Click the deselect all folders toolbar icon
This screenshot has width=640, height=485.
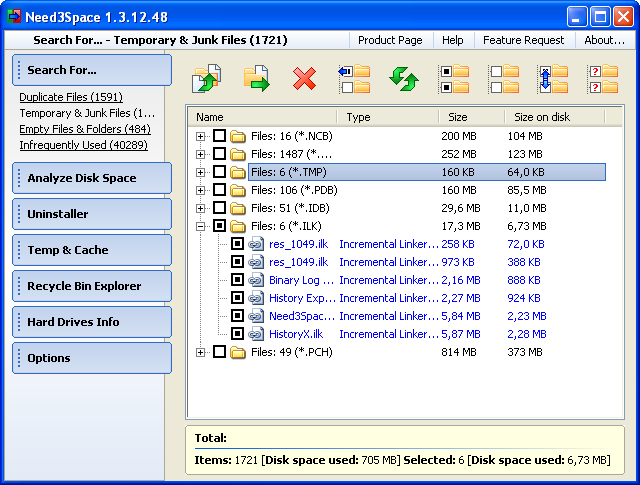coord(504,79)
